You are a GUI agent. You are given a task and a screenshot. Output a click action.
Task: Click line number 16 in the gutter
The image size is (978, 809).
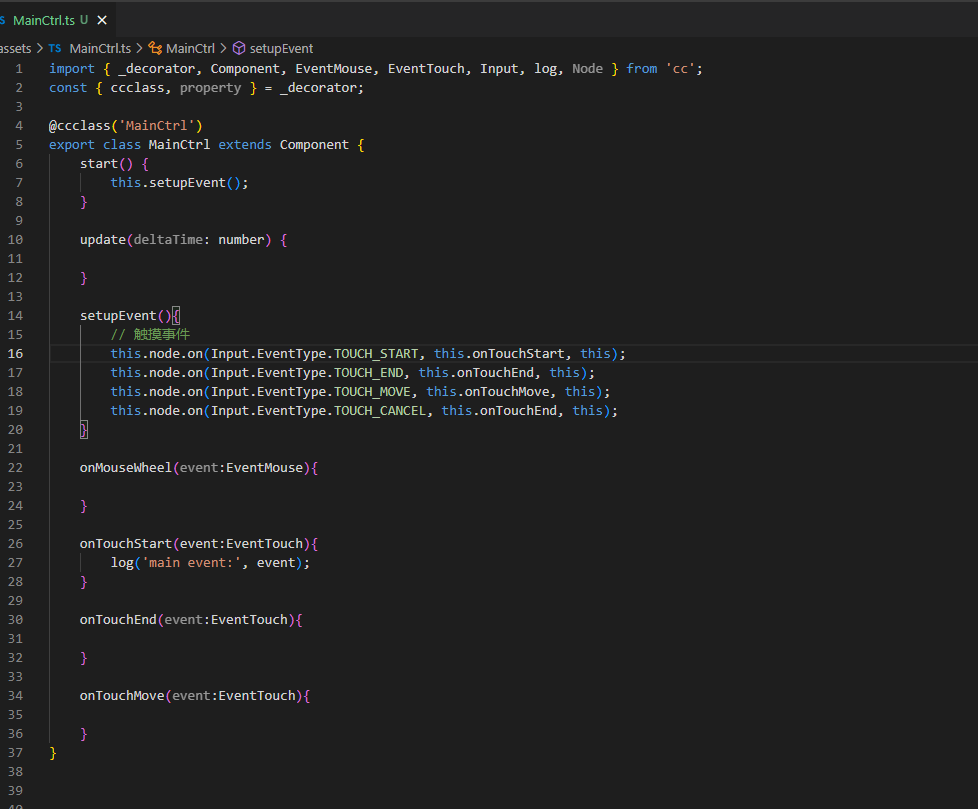(16, 354)
